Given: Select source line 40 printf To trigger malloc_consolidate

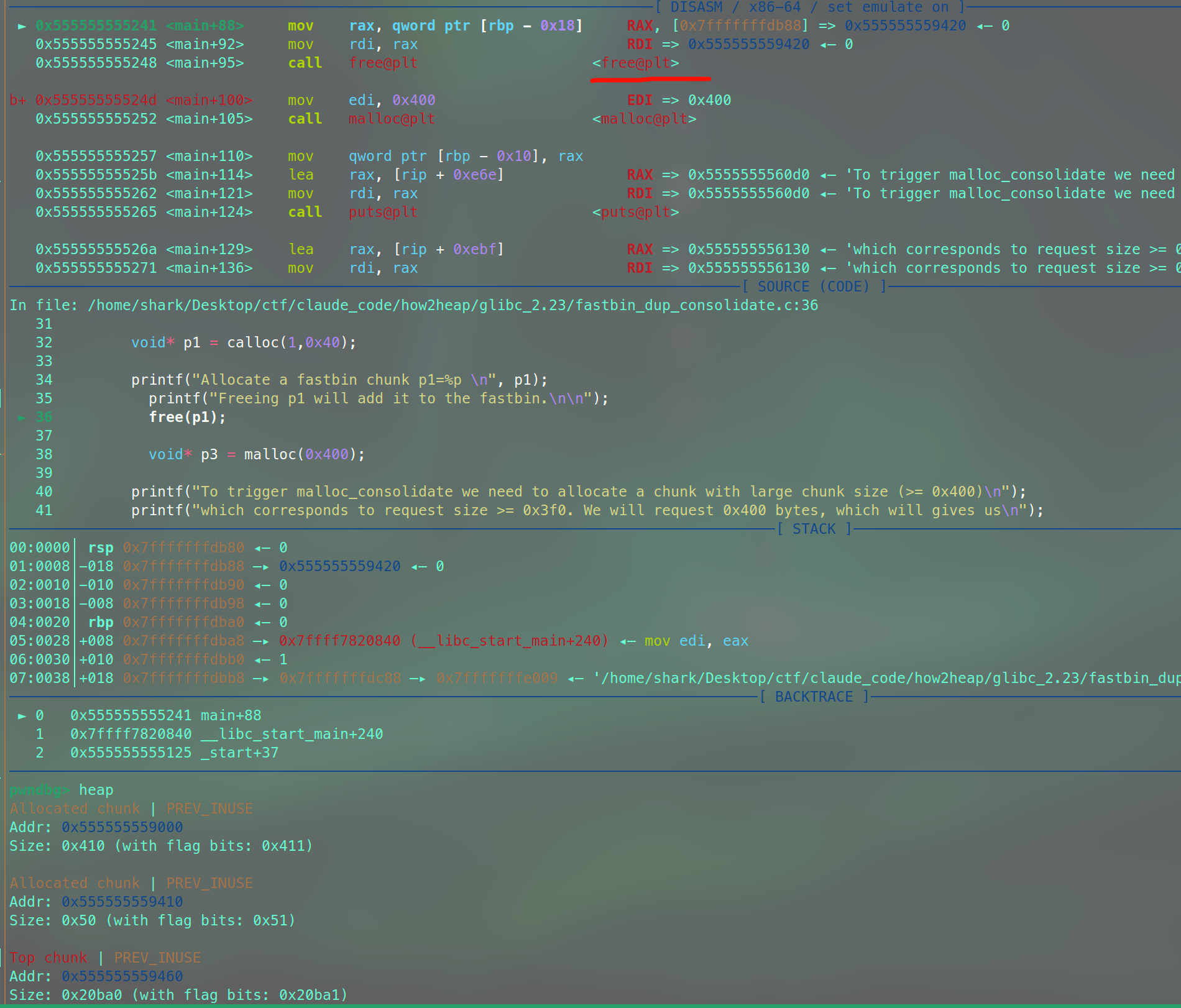Looking at the screenshot, I should click(x=579, y=492).
